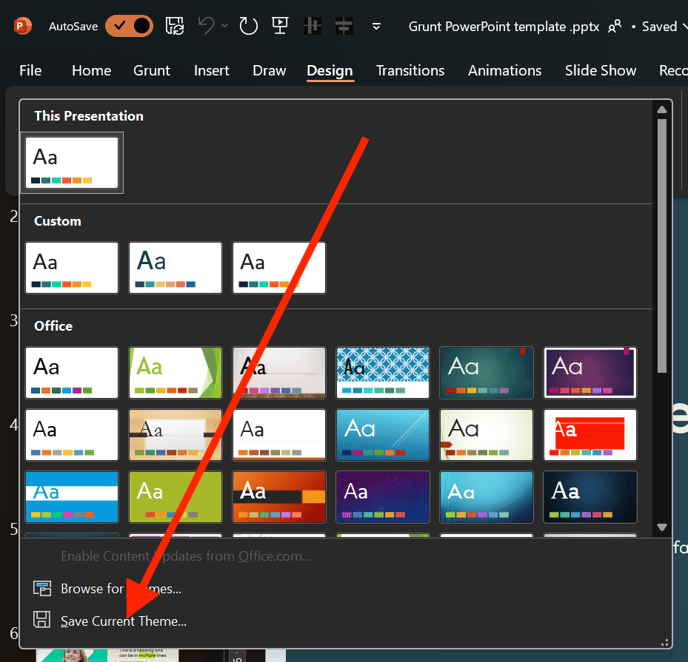The image size is (688, 662).
Task: Click Save Current Theme option
Action: pos(123,621)
